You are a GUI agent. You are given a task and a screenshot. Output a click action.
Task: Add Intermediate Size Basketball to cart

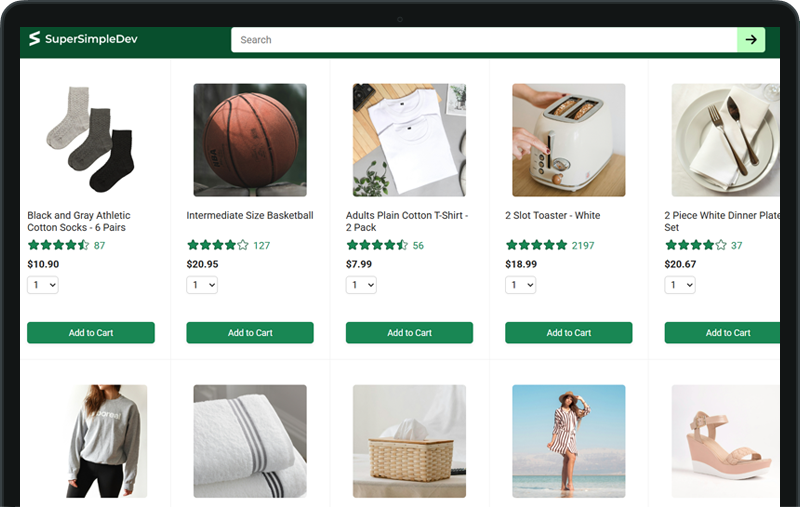250,333
